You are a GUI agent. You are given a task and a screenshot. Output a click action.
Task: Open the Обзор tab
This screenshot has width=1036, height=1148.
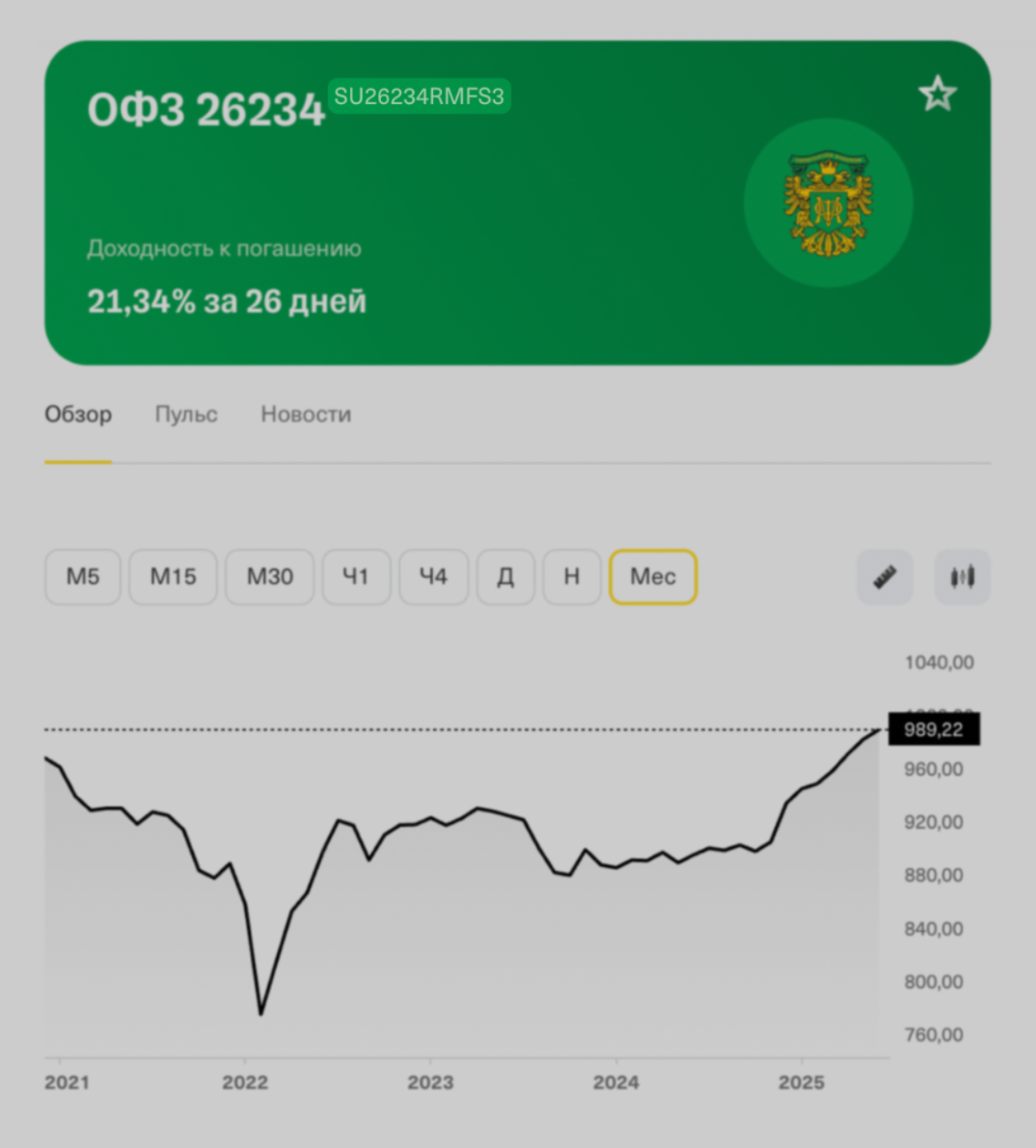78,414
